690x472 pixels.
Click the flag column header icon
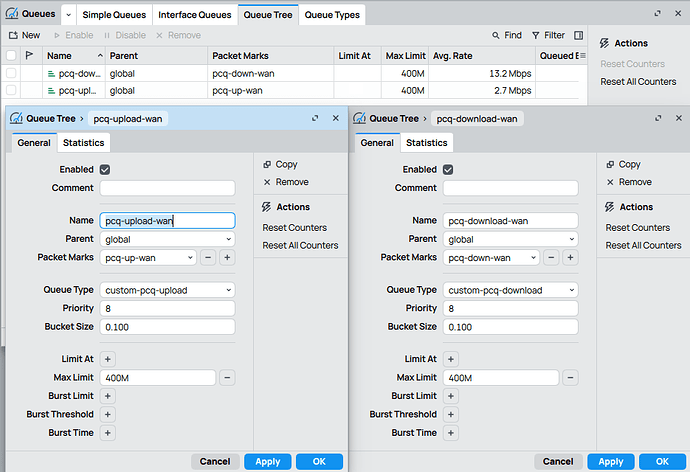[x=29, y=55]
